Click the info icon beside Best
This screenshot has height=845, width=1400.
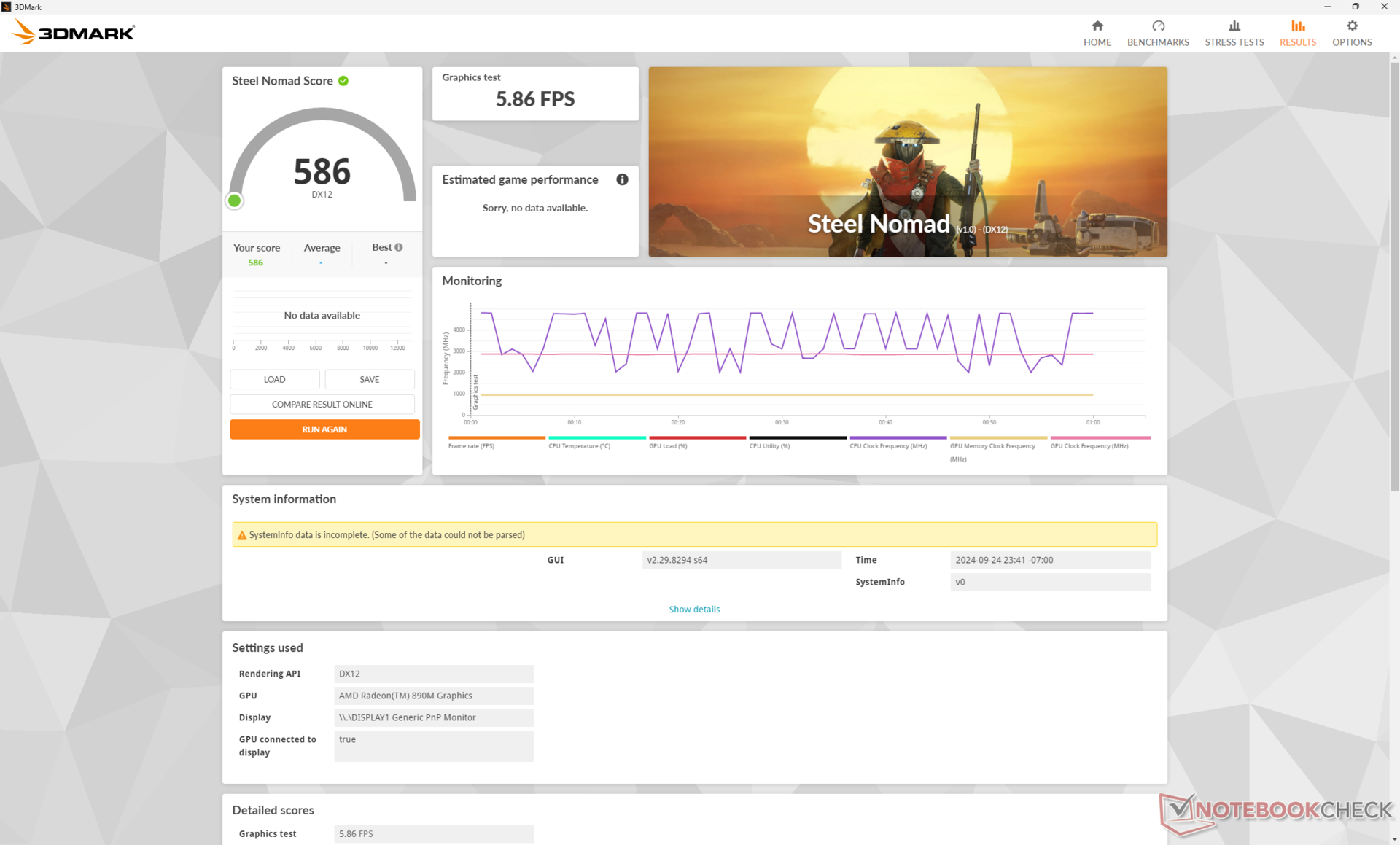click(x=399, y=247)
